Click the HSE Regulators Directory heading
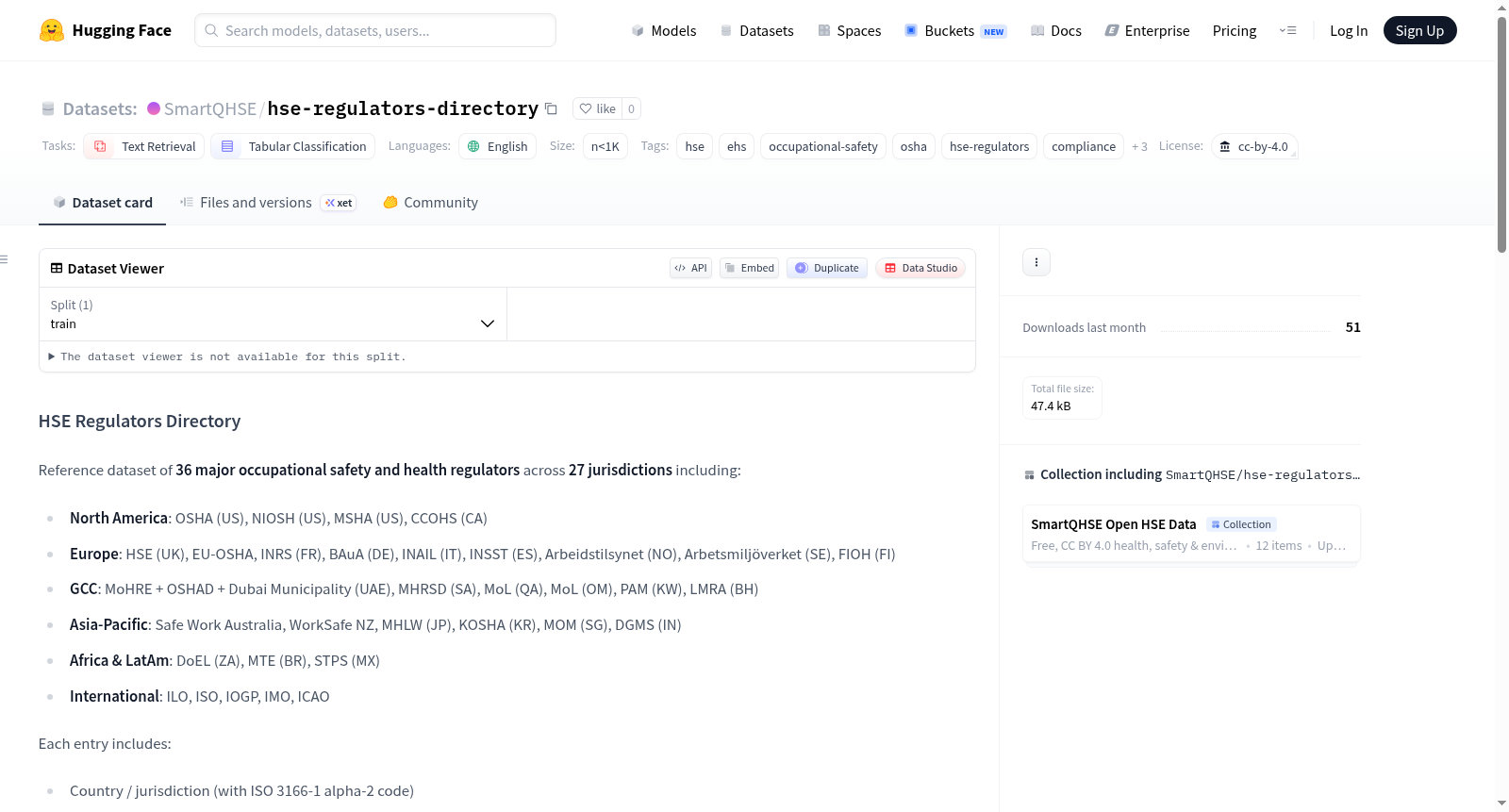Viewport: 1509px width, 812px height. 140,422
